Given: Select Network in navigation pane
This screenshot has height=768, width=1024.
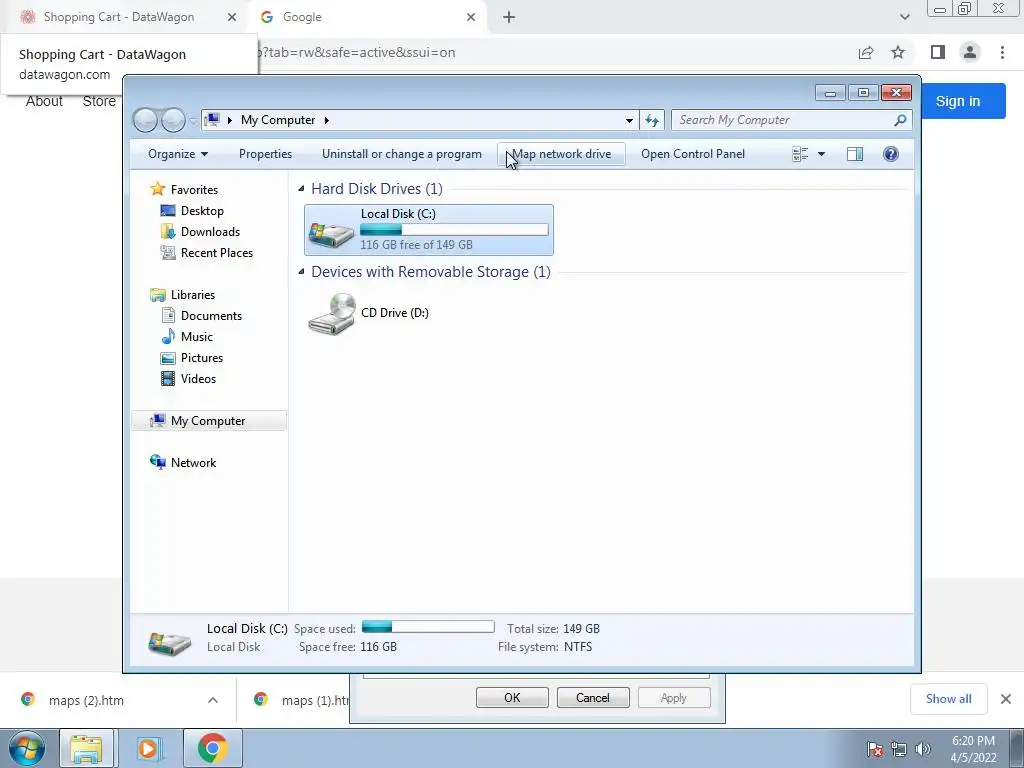Looking at the screenshot, I should (x=193, y=462).
